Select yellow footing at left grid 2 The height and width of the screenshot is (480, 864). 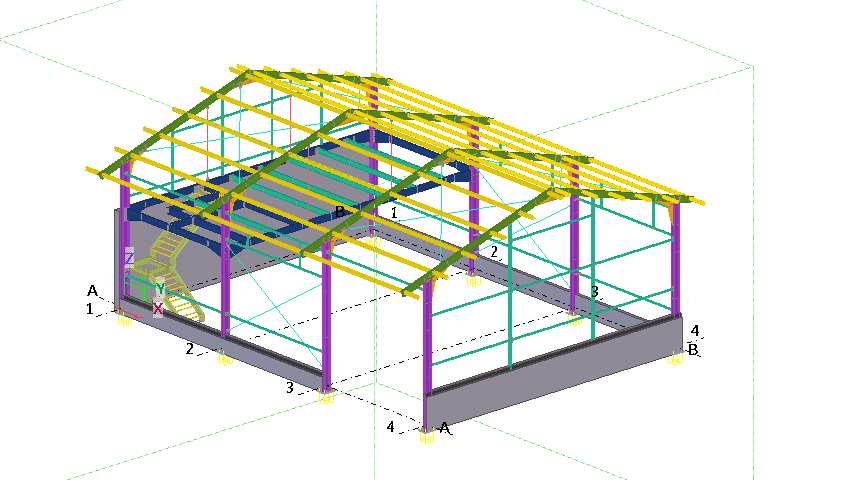click(x=224, y=359)
